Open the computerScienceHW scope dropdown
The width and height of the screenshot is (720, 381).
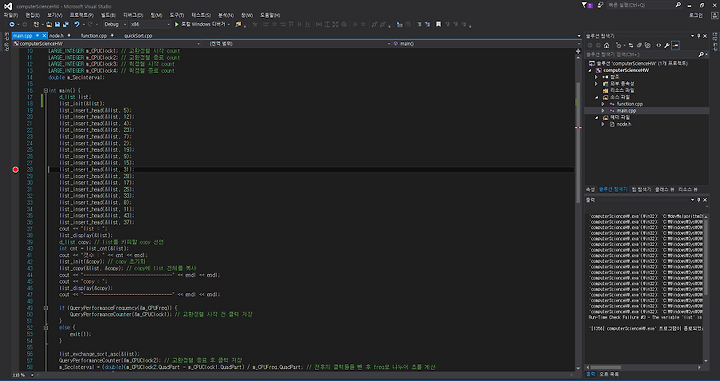pyautogui.click(x=107, y=44)
